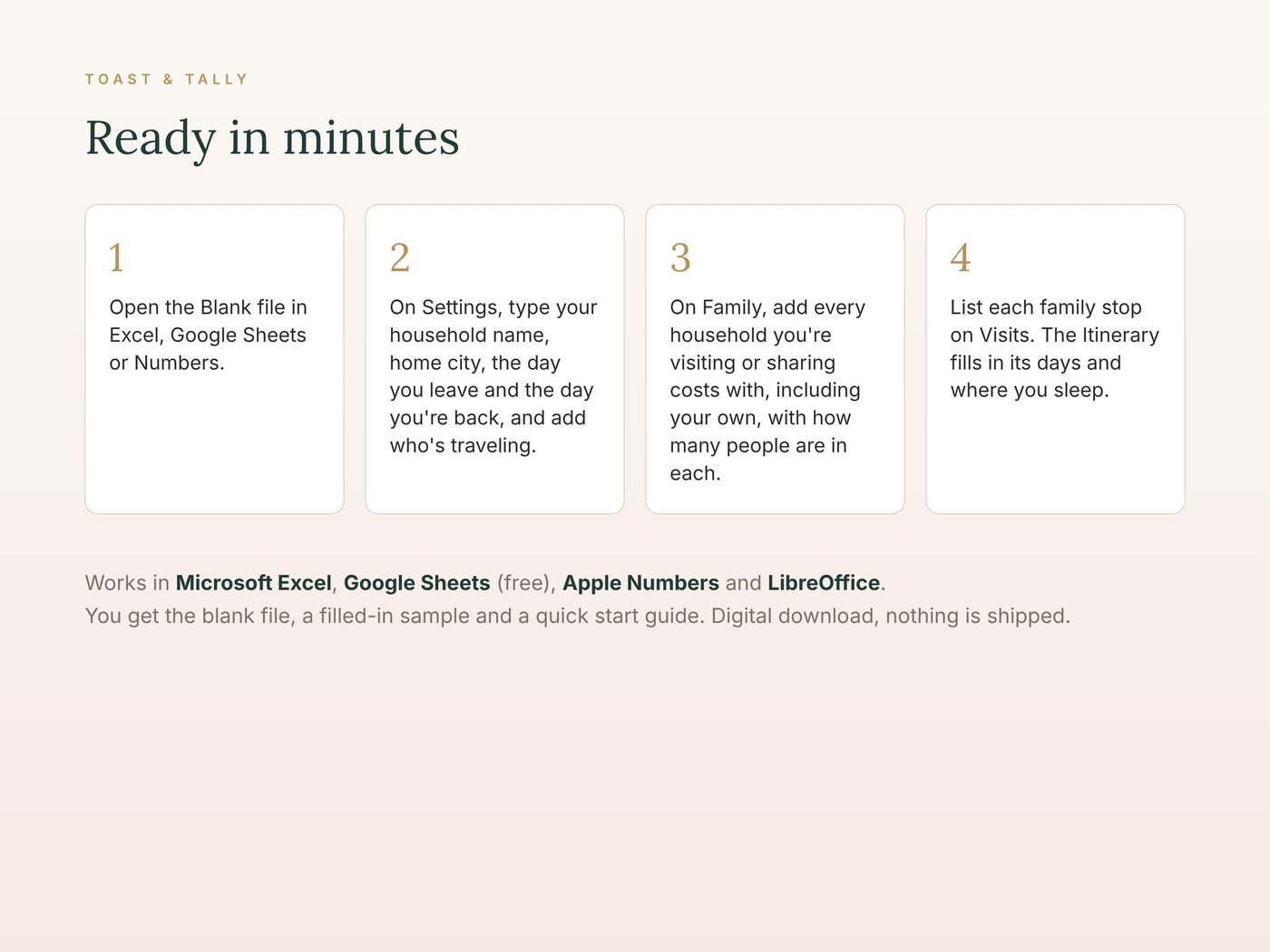Viewport: 1270px width, 952px height.
Task: Click the "Ready in minutes" heading
Action: 272,139
